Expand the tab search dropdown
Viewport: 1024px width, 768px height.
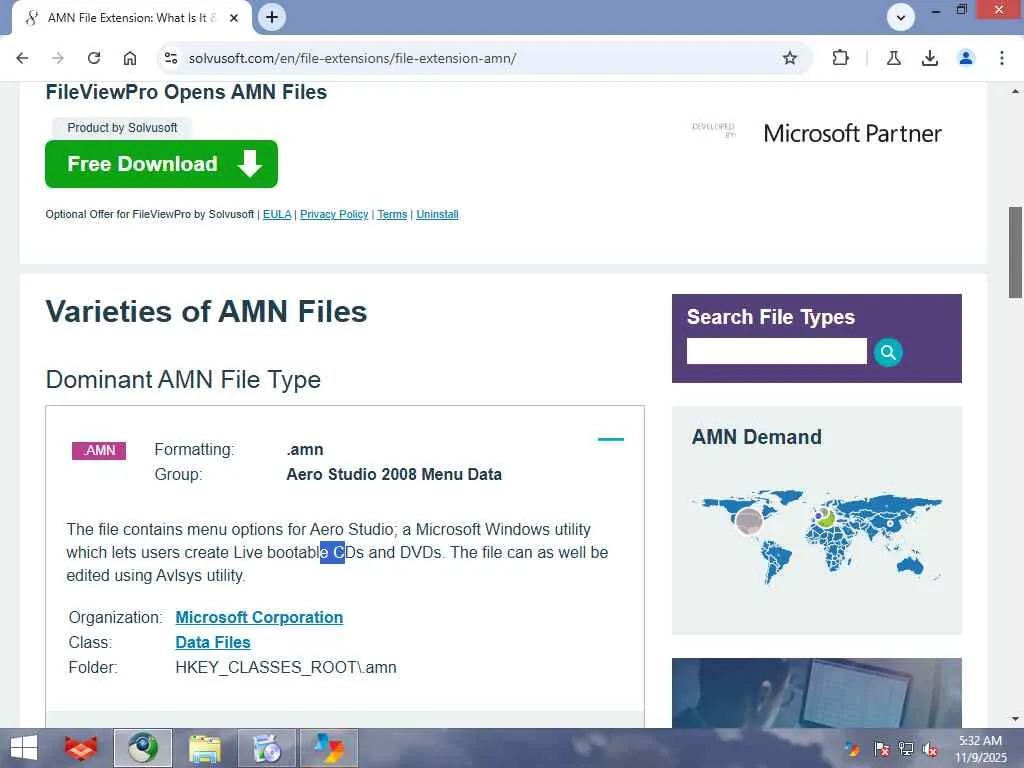pyautogui.click(x=901, y=17)
